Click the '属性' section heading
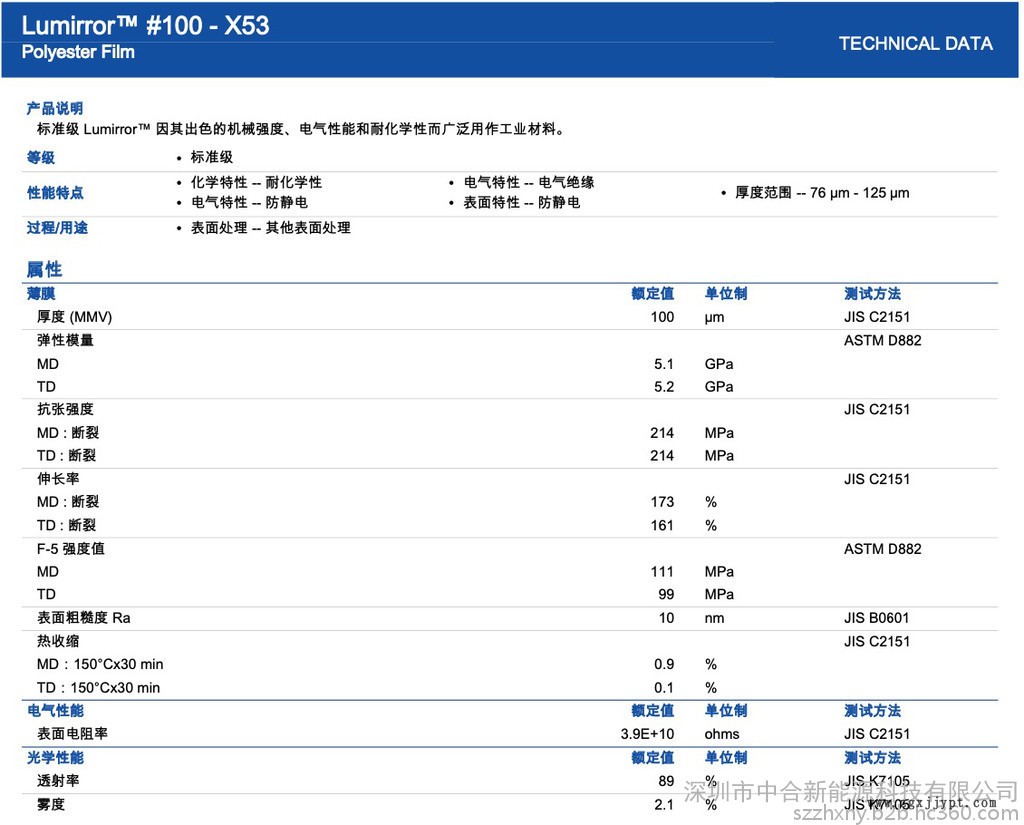 [44, 269]
